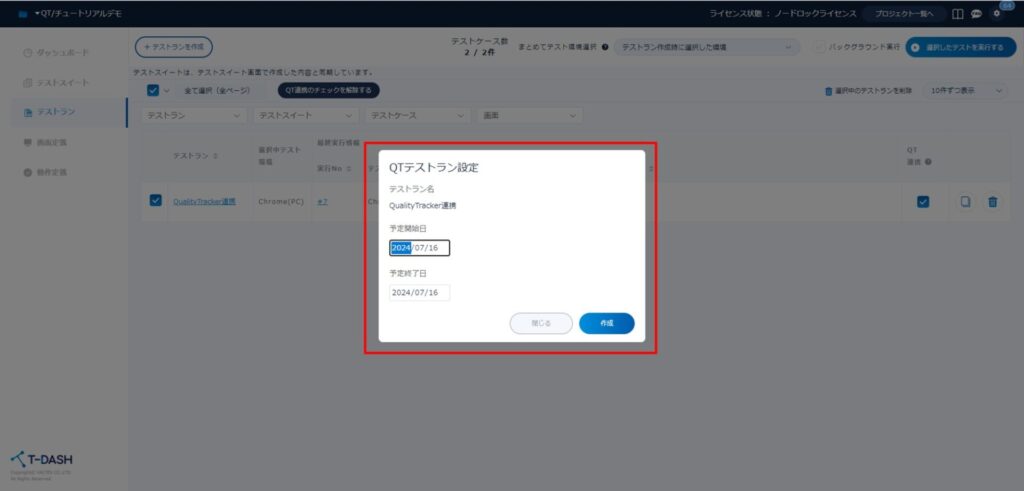Click the help icon beside QT連携 header

coord(929,162)
